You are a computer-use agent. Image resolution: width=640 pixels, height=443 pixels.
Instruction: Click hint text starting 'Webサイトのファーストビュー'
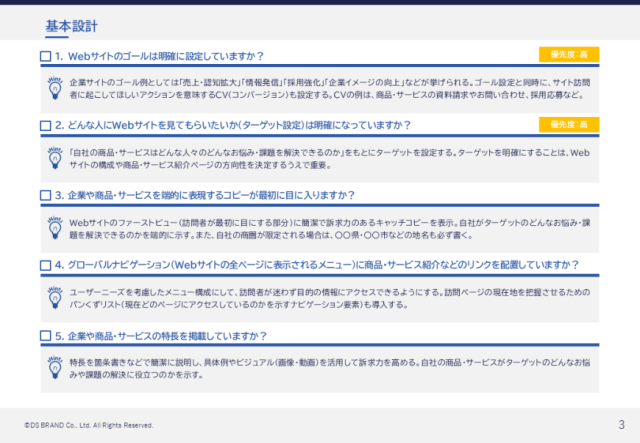(x=330, y=229)
